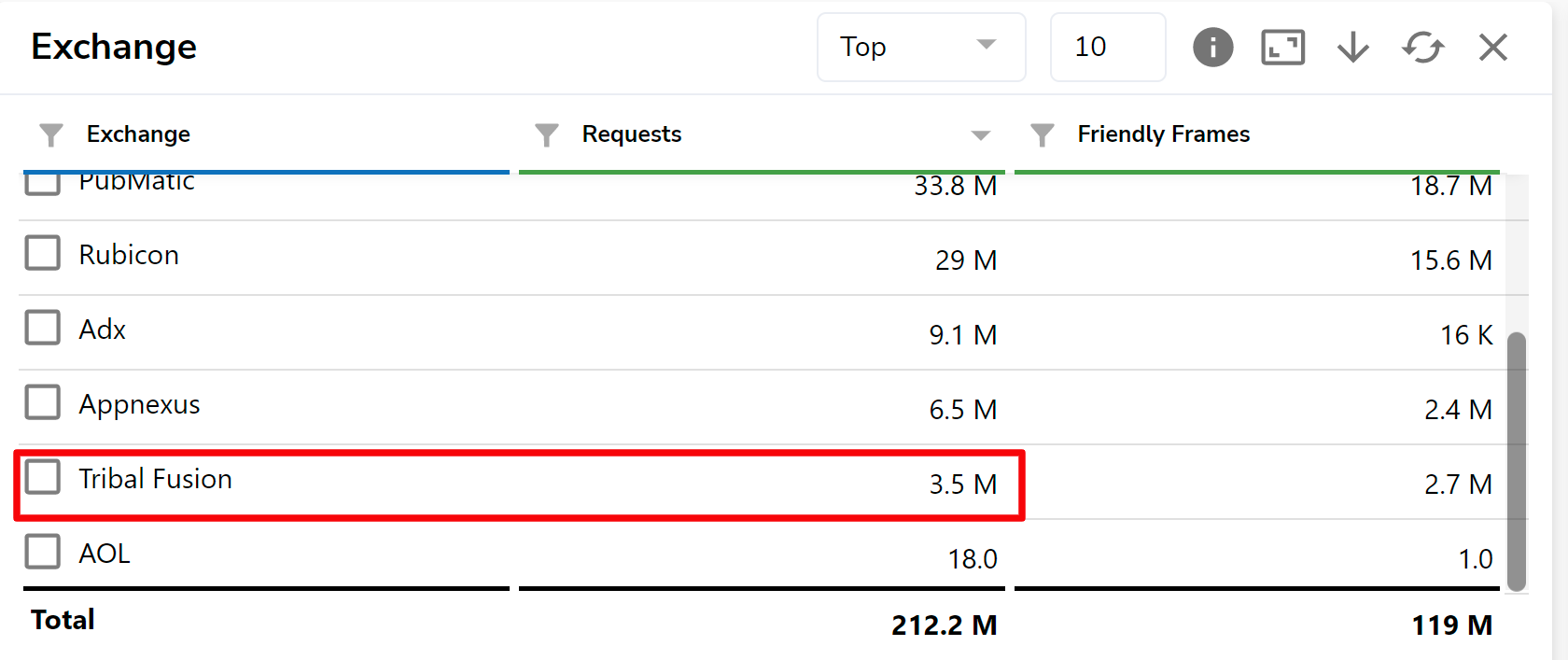Viewport: 1568px width, 660px height.
Task: Toggle the AOL row checkbox
Action: coord(43,552)
